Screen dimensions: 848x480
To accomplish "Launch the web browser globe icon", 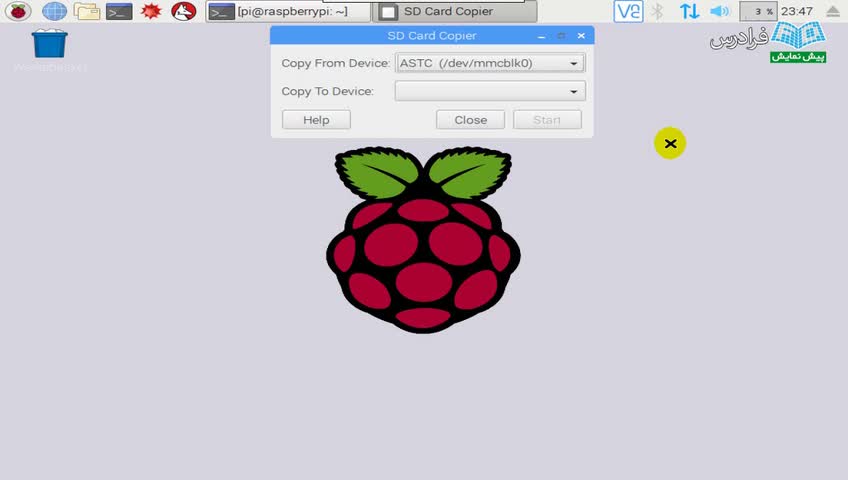I will point(54,11).
